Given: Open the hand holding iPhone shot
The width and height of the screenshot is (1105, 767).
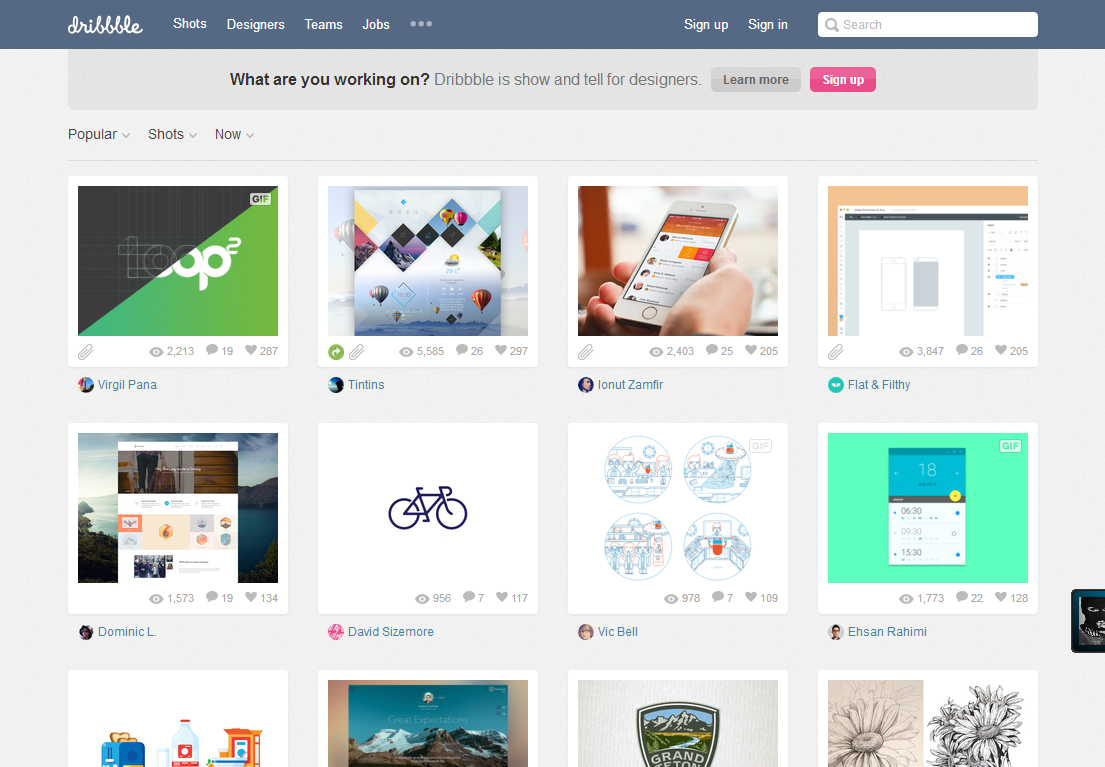Looking at the screenshot, I should click(678, 261).
